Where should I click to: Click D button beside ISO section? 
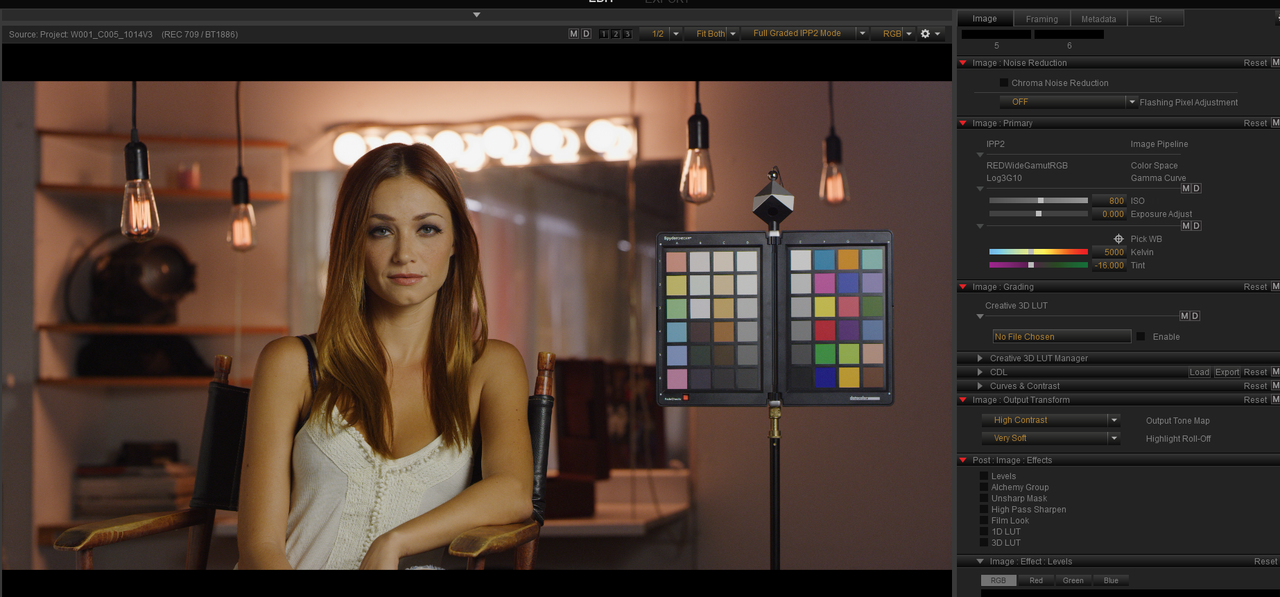1196,188
